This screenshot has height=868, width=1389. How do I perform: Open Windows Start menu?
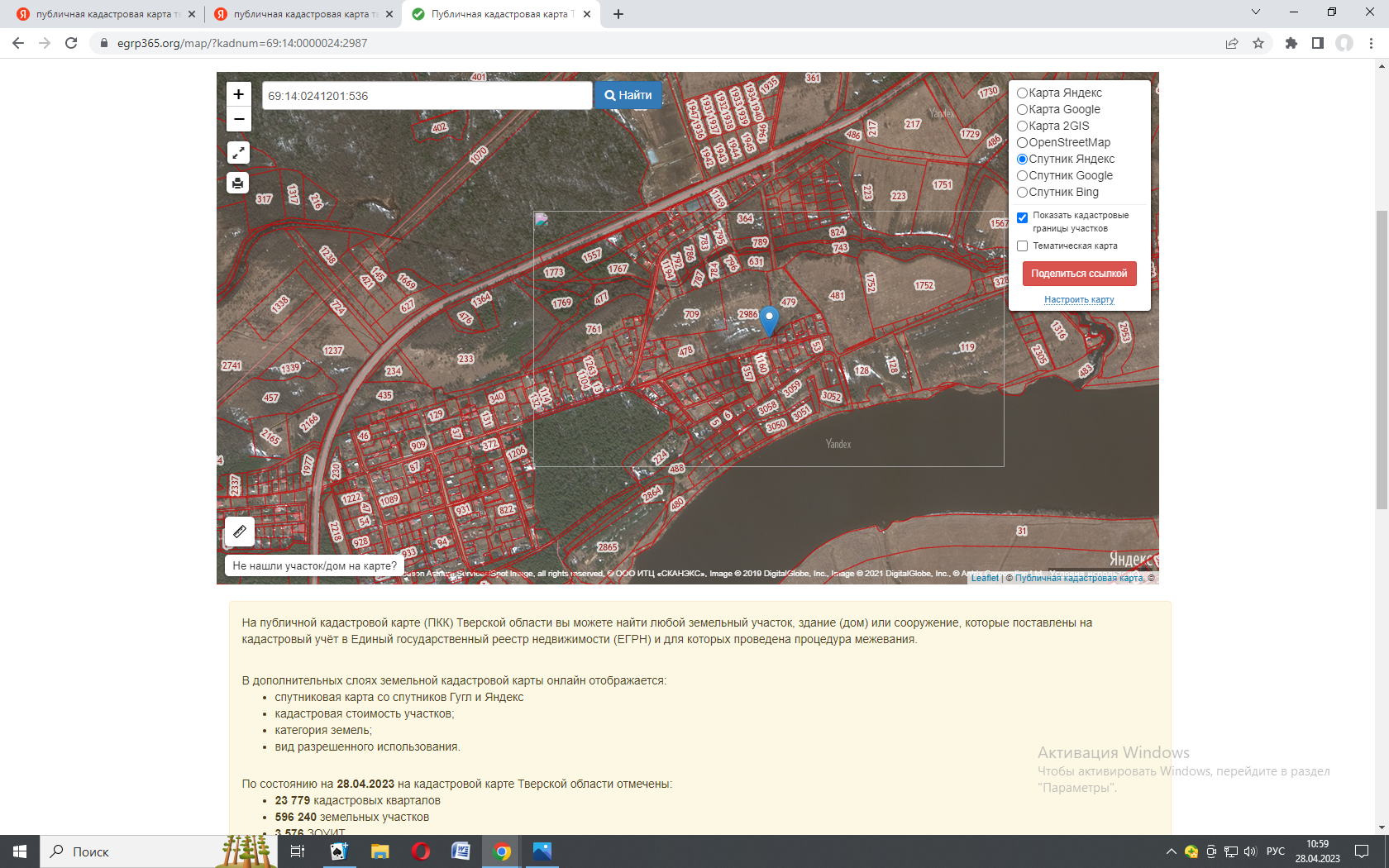pos(20,851)
